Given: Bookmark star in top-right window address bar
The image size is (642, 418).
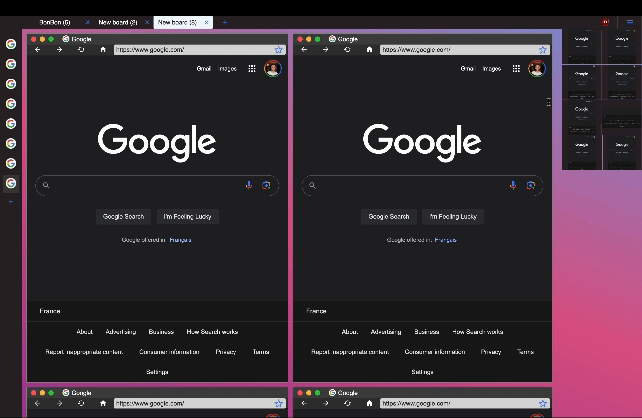Looking at the screenshot, I should coord(543,50).
